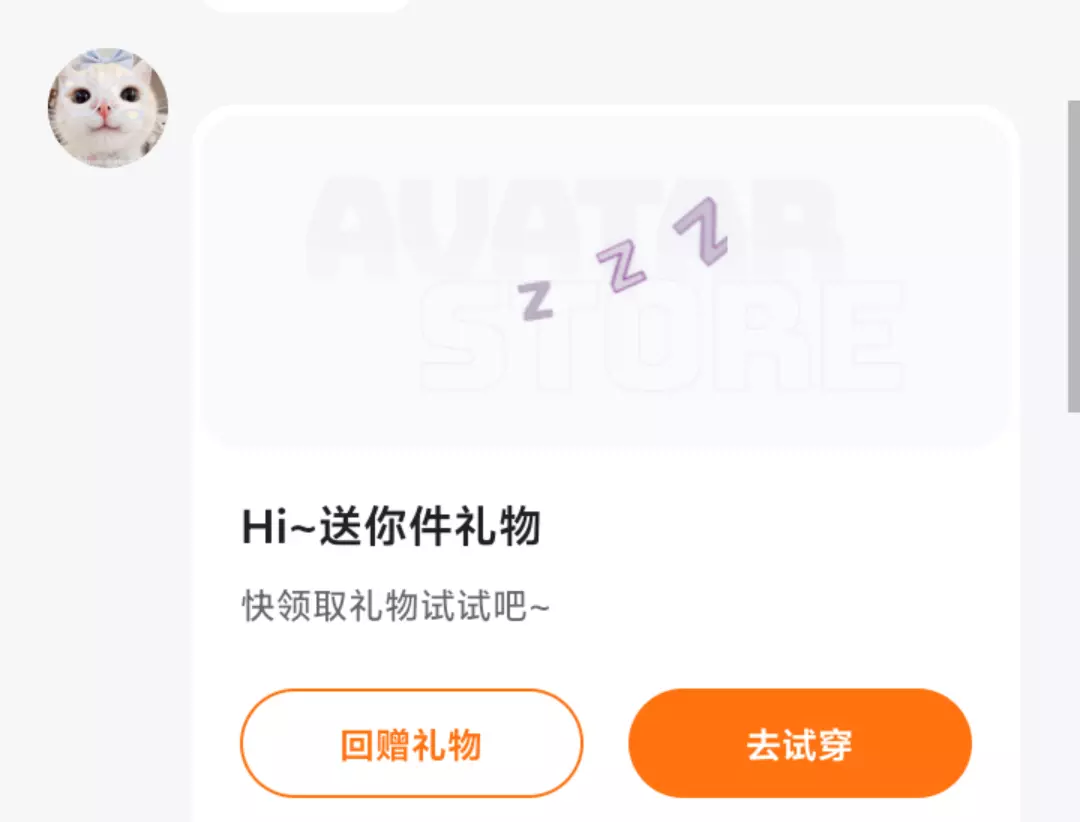Click the cat's pink nose in avatar
This screenshot has height=822, width=1080.
coord(103,110)
